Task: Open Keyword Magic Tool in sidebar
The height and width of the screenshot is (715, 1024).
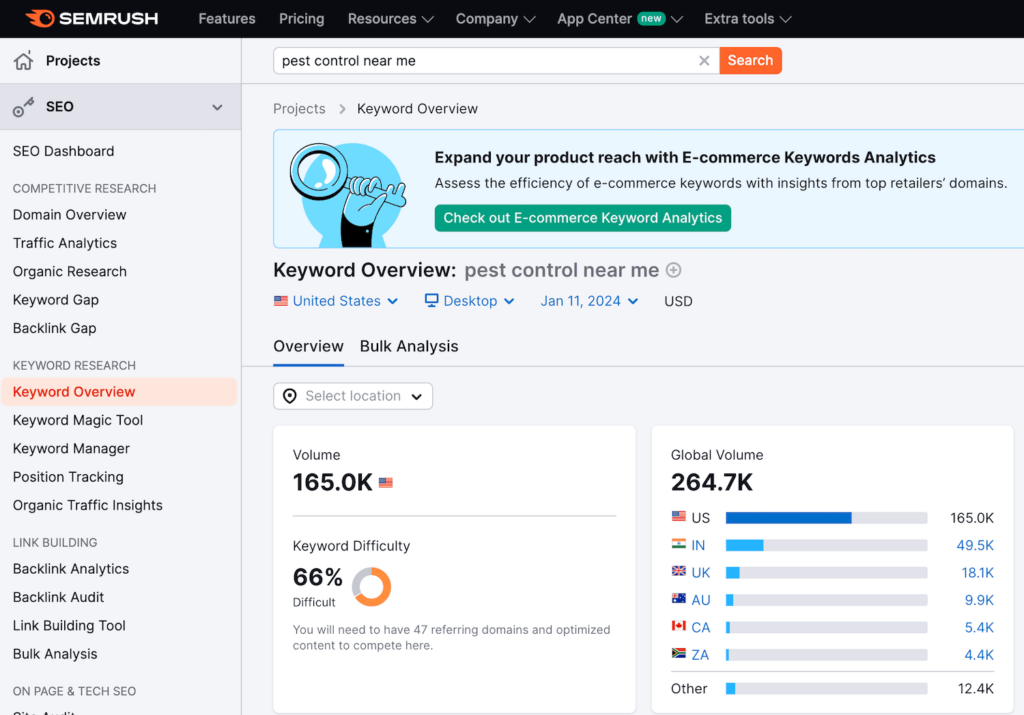Action: click(78, 421)
